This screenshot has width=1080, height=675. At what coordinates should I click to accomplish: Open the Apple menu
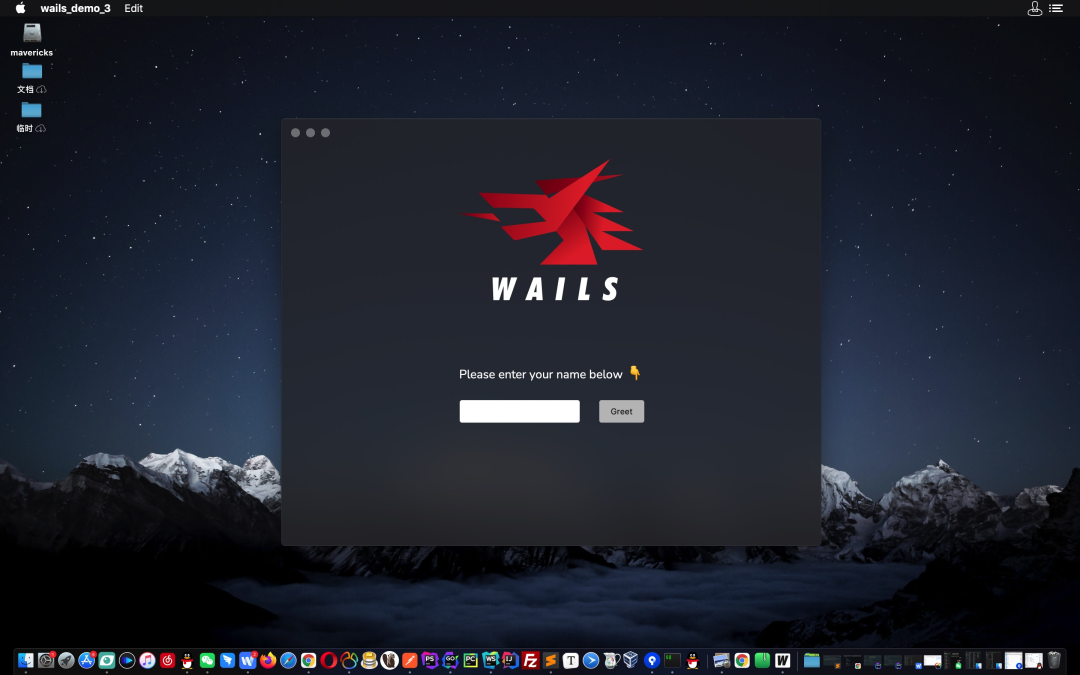coord(21,8)
